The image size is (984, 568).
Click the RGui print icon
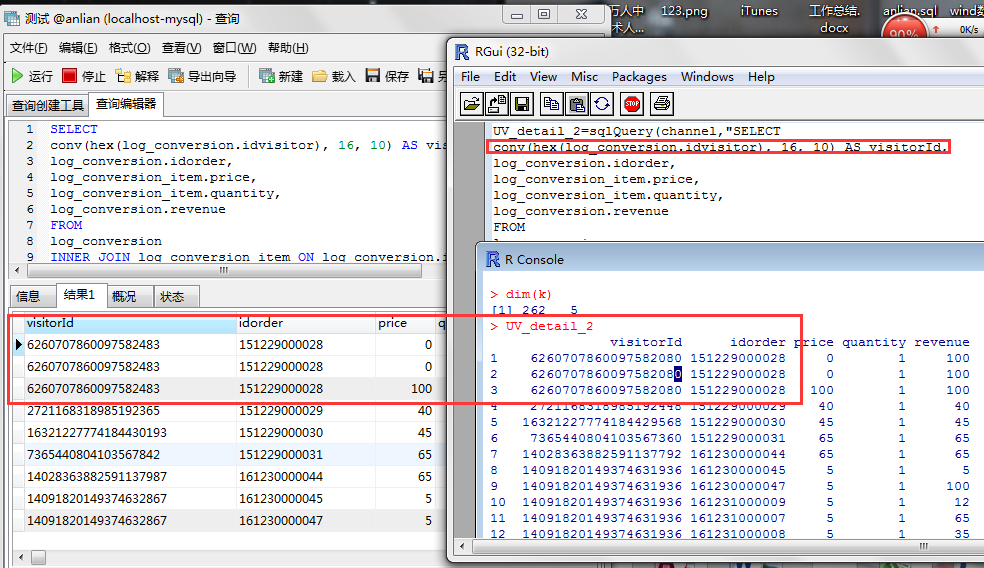(661, 103)
